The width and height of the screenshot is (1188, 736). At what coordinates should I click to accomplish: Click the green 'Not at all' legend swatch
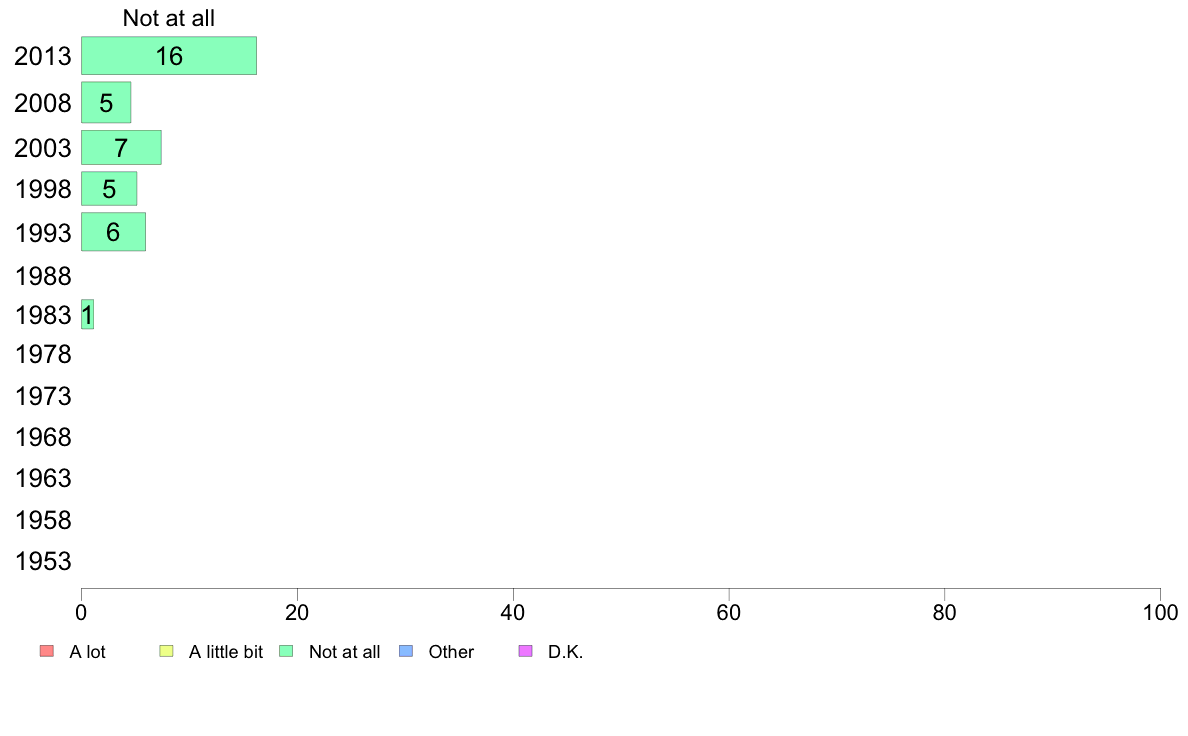(286, 651)
